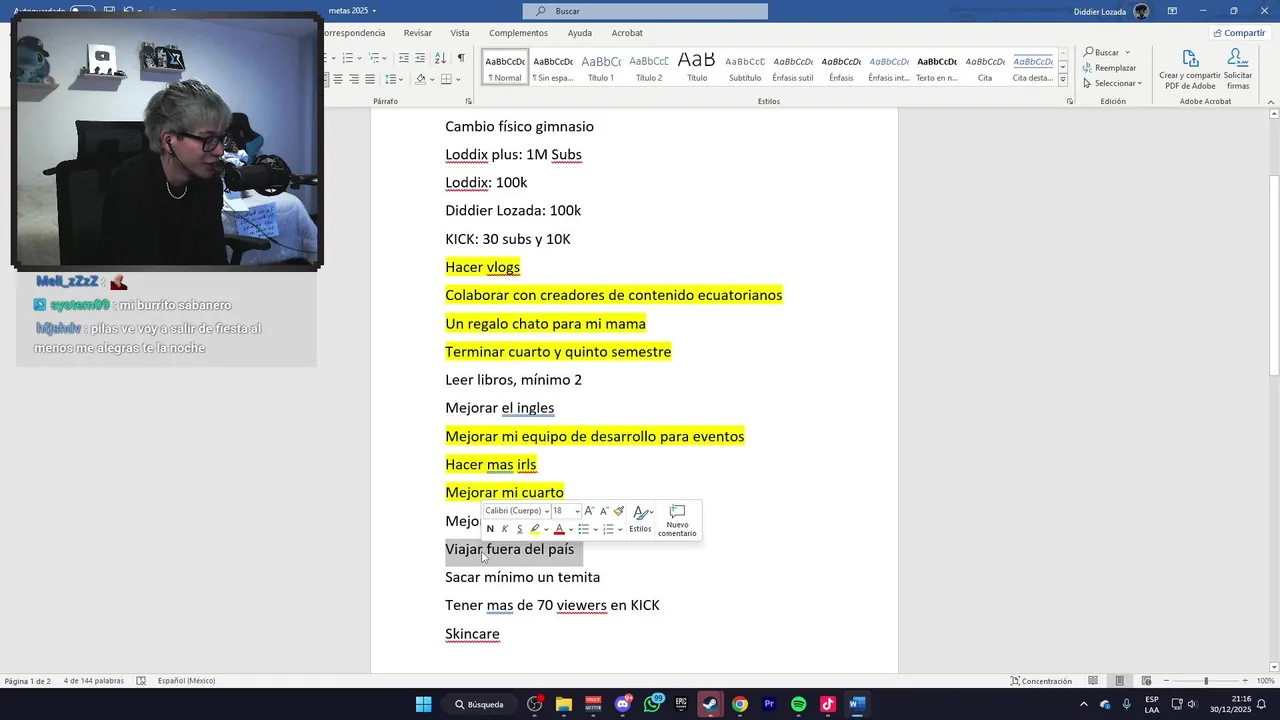1280x720 pixels.
Task: Click the Diddier Lozada account name
Action: click(1100, 11)
